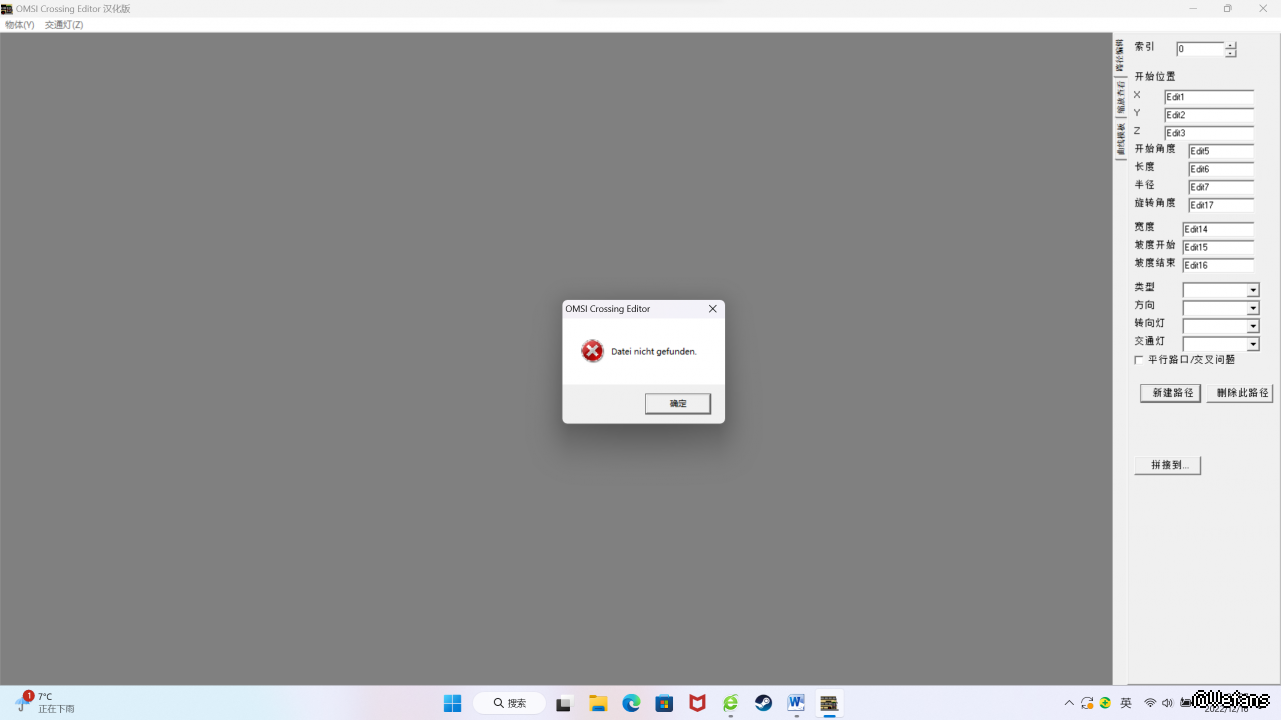Click the red error icon in the dialog
Image resolution: width=1281 pixels, height=720 pixels.
[593, 351]
